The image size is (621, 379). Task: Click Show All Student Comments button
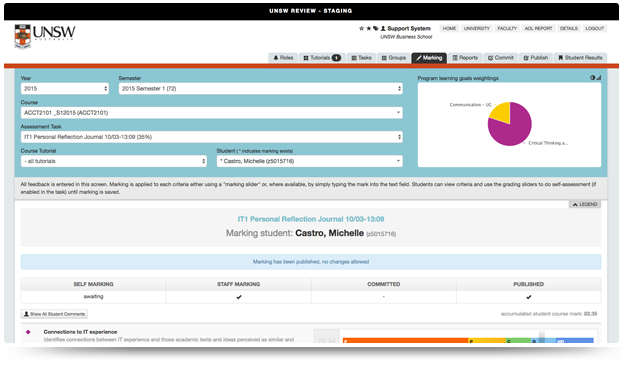point(54,314)
